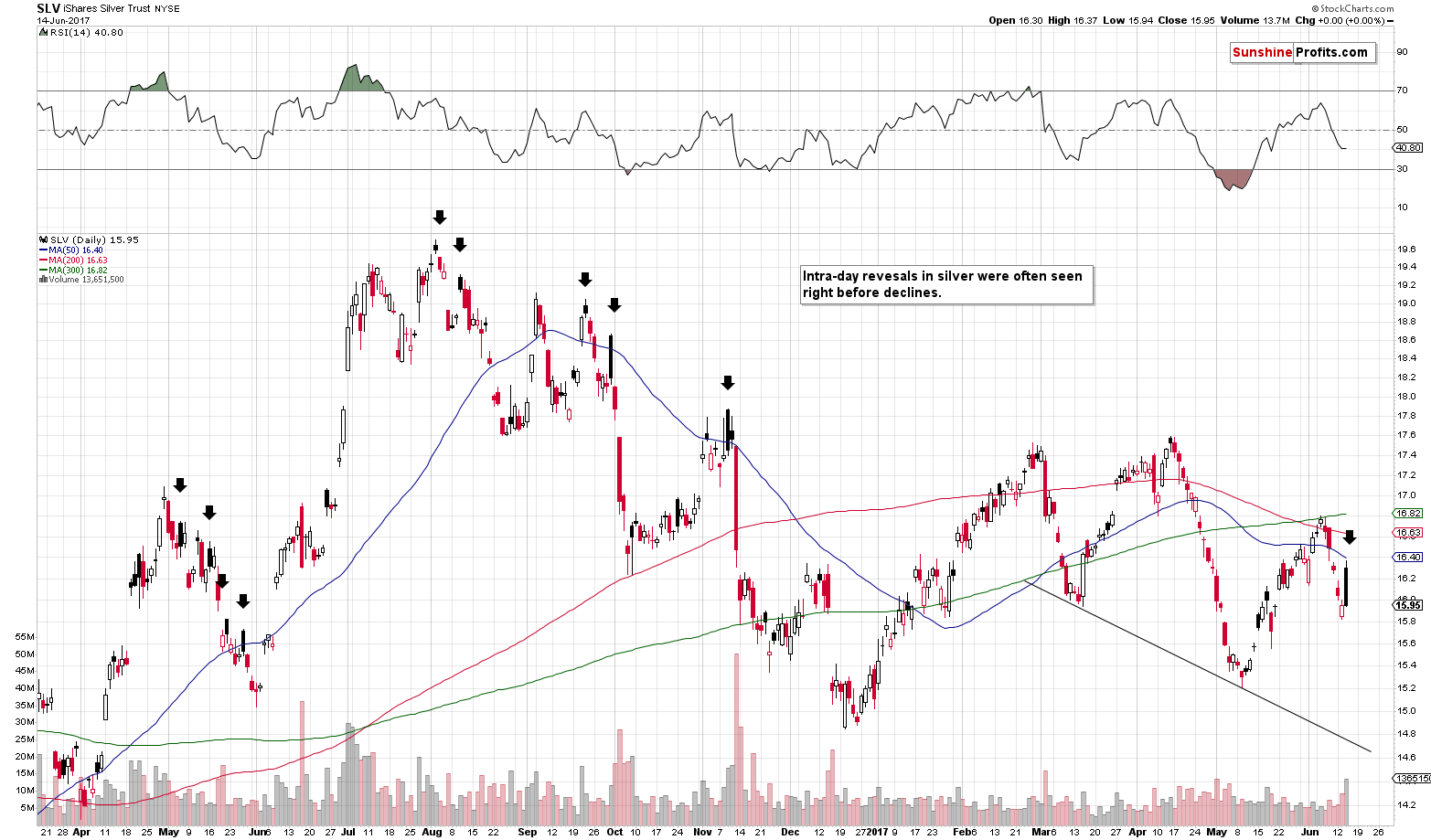Click the 1365150 volume tag on the right axis
Viewport: 1431px width, 840px height.
1412,779
